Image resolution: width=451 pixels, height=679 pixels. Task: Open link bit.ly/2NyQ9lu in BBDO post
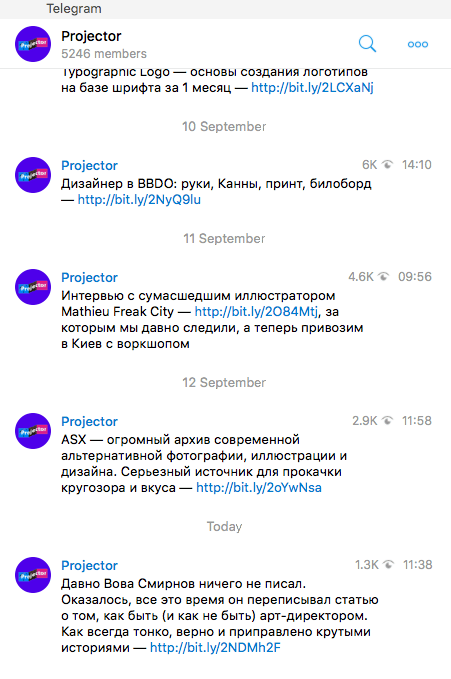click(x=139, y=200)
